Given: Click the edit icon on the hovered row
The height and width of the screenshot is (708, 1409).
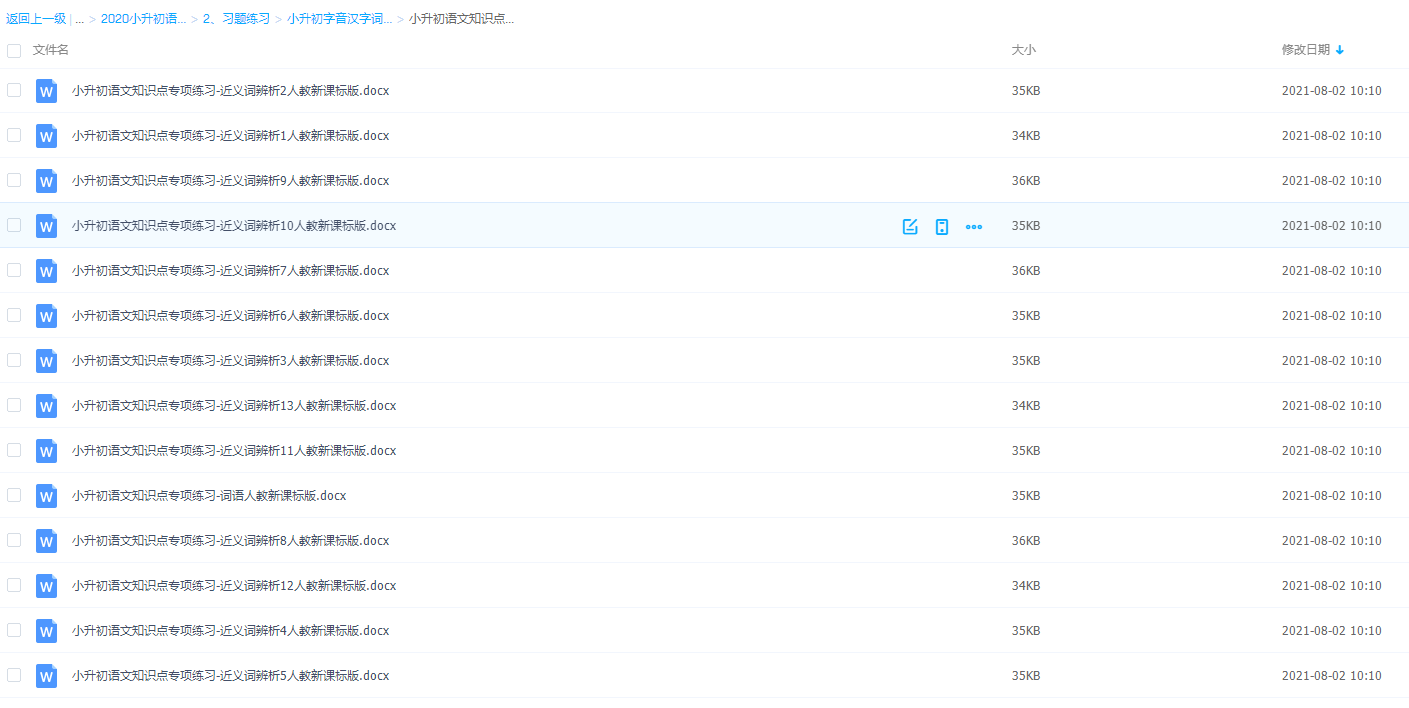Looking at the screenshot, I should point(910,226).
